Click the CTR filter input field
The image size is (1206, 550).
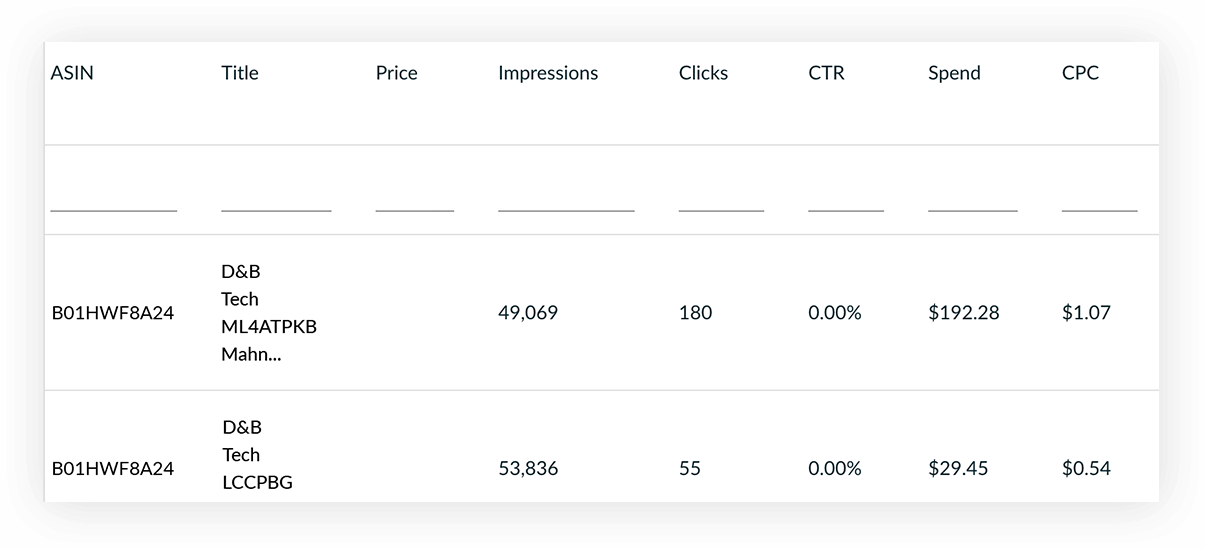click(x=846, y=198)
